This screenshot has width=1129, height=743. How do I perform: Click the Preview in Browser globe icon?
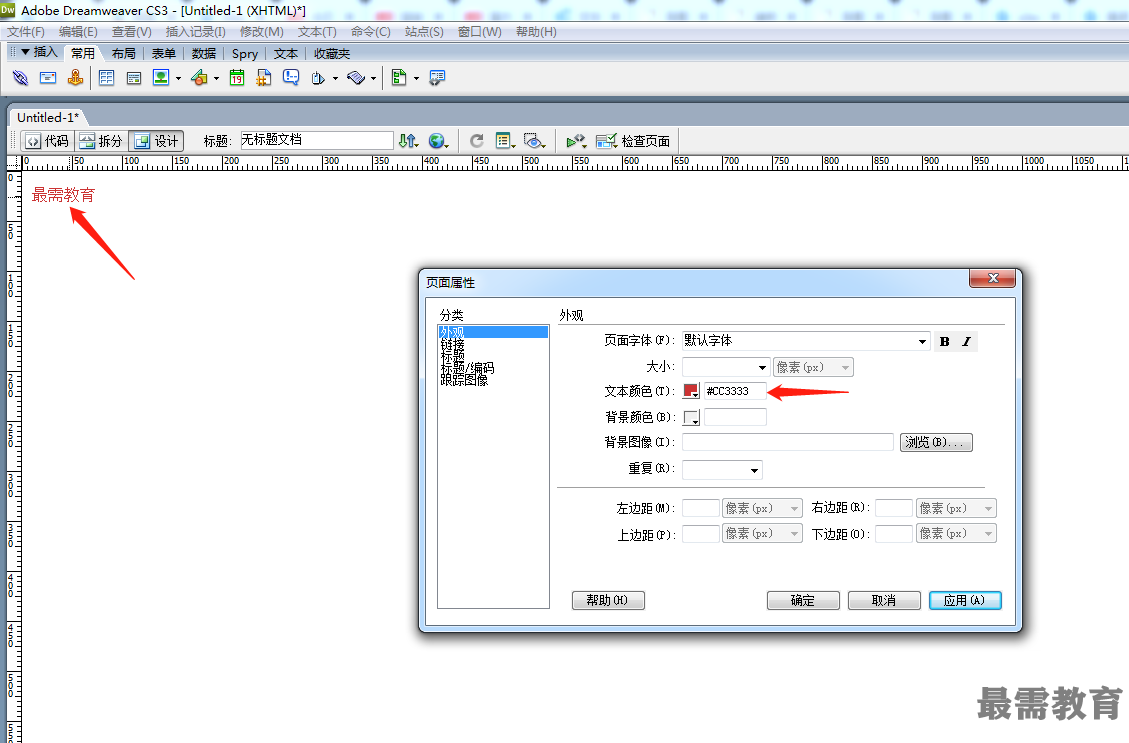click(x=438, y=141)
